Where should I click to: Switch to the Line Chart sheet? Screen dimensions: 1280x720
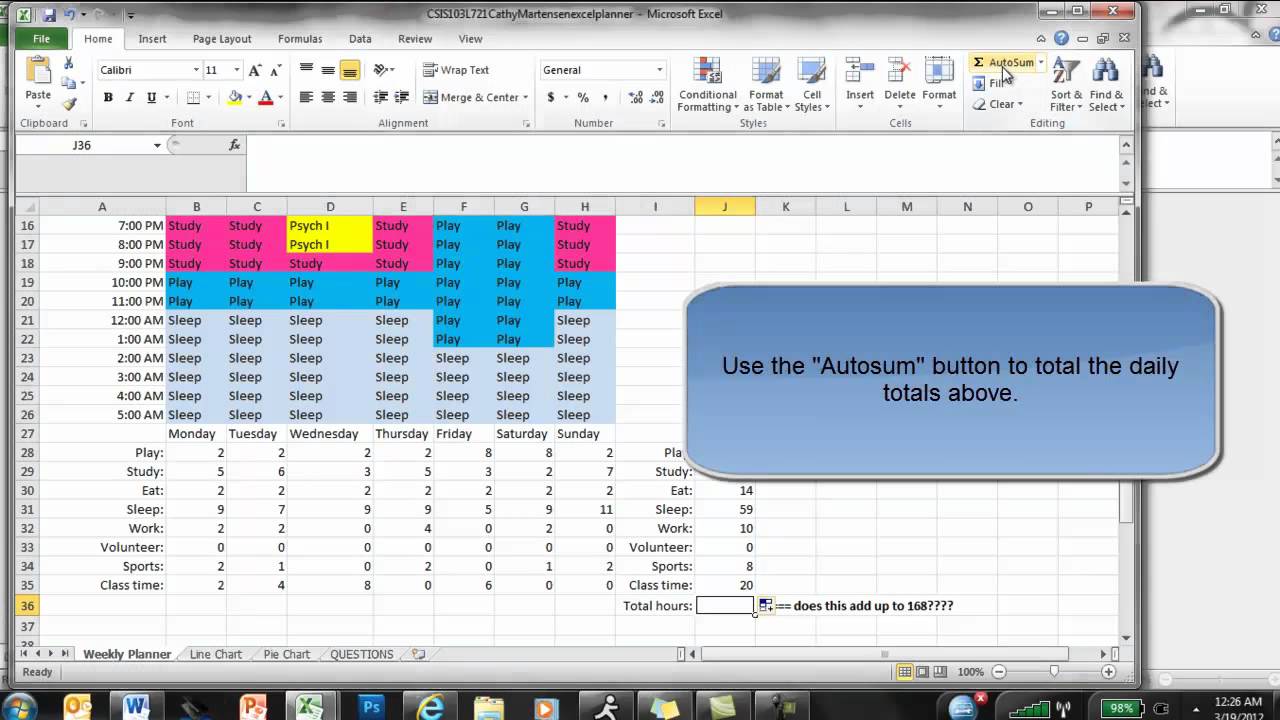215,654
